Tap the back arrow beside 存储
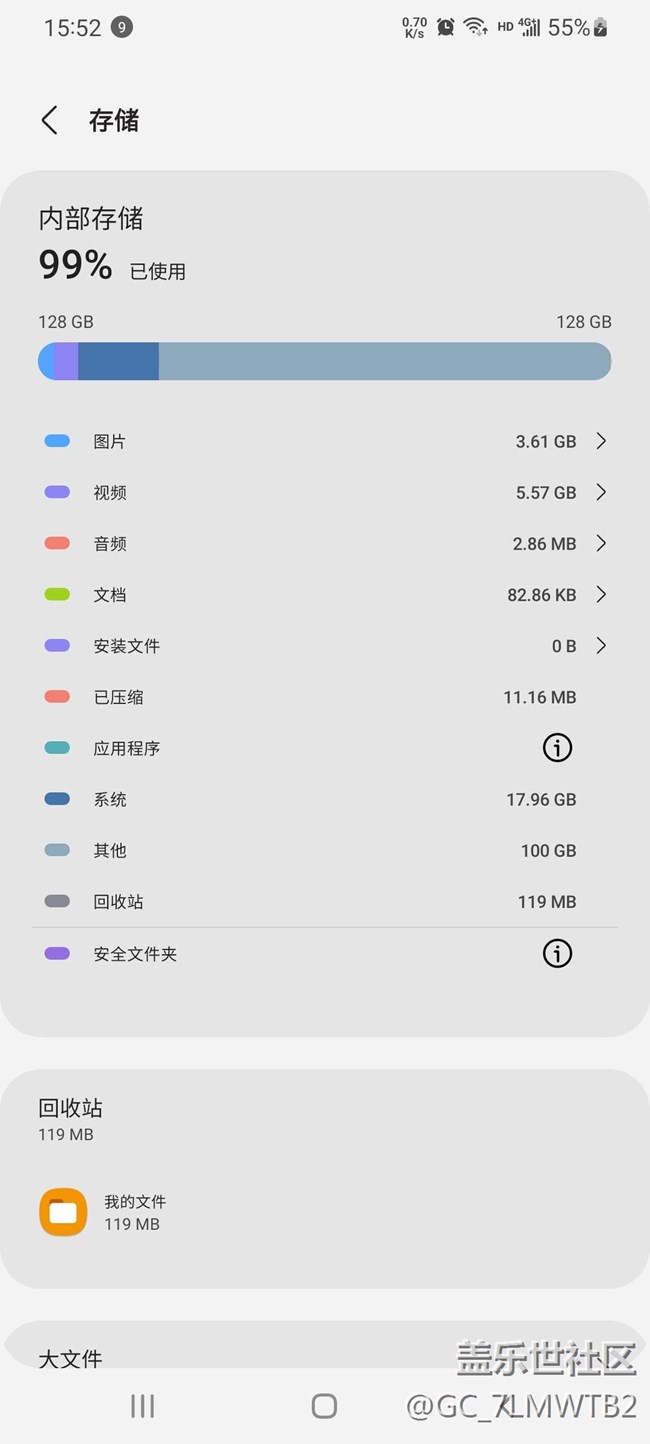Screen dimensions: 650x1444 (x=49, y=121)
